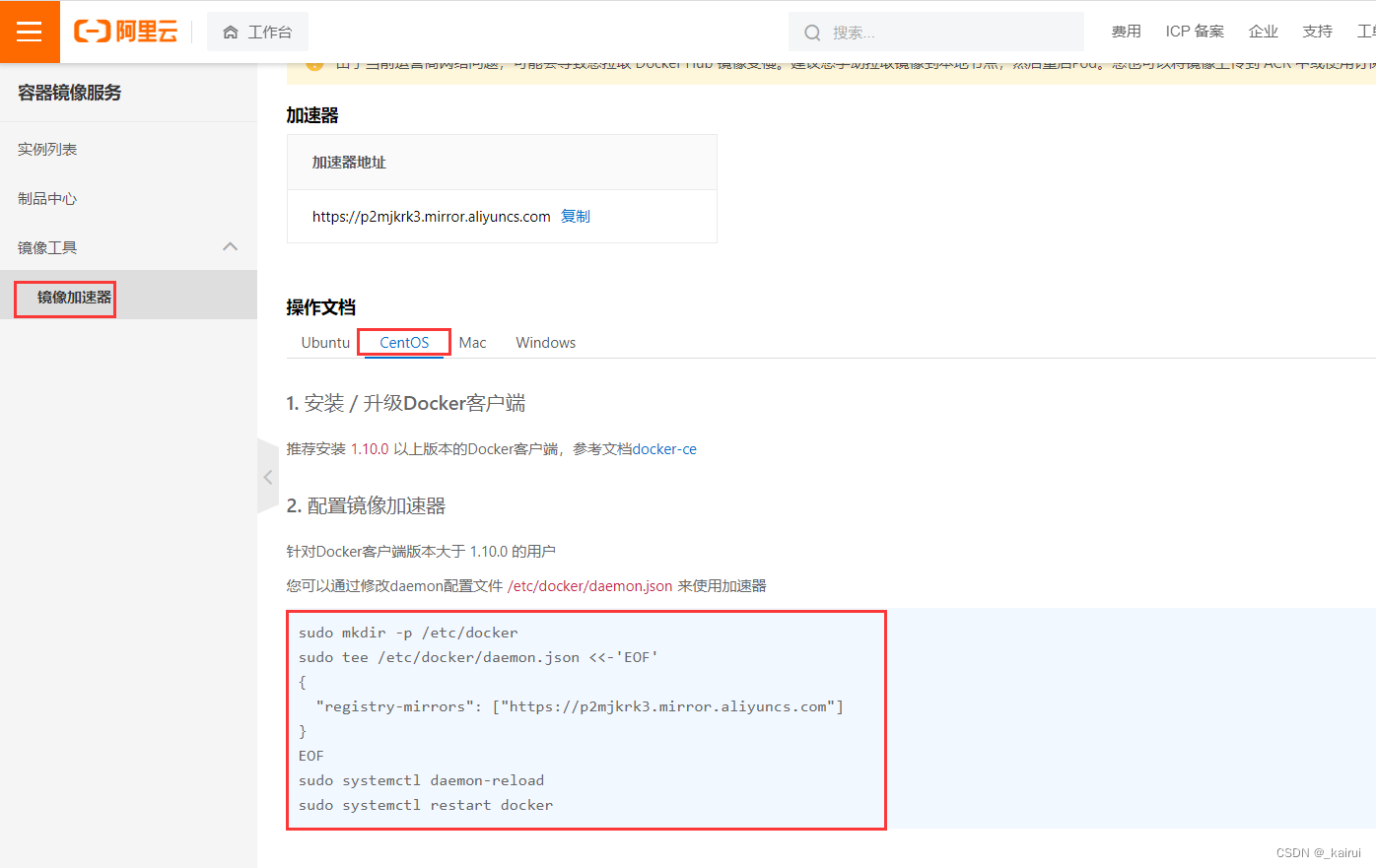Open the hamburger navigation menu
1376x868 pixels.
pos(30,32)
